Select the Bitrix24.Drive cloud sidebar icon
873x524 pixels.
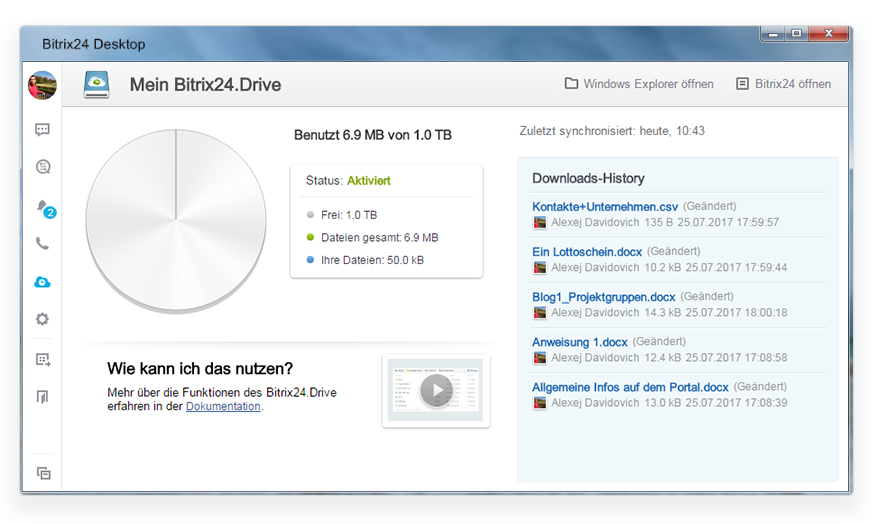coord(42,282)
